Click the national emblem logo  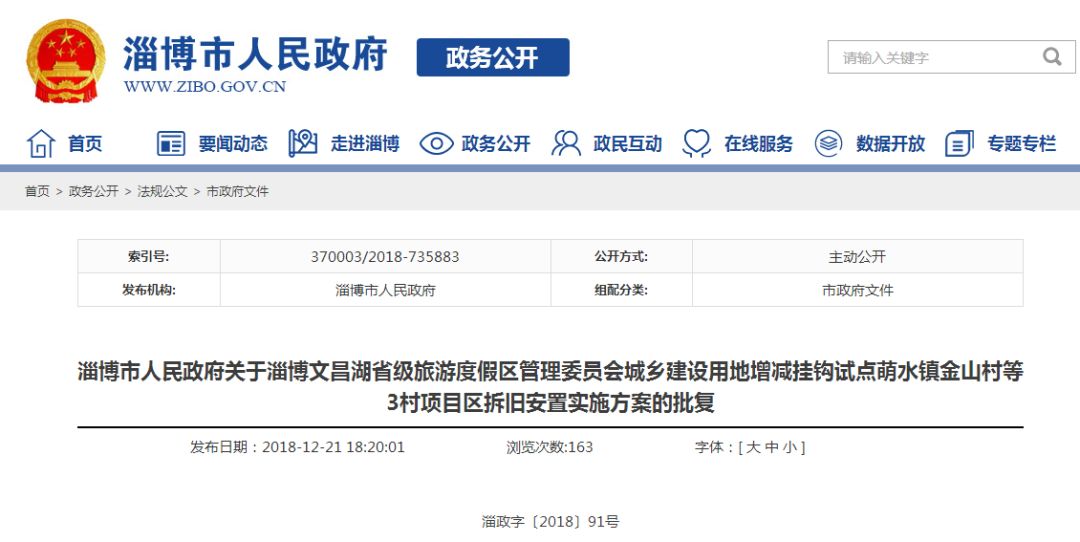coord(66,61)
